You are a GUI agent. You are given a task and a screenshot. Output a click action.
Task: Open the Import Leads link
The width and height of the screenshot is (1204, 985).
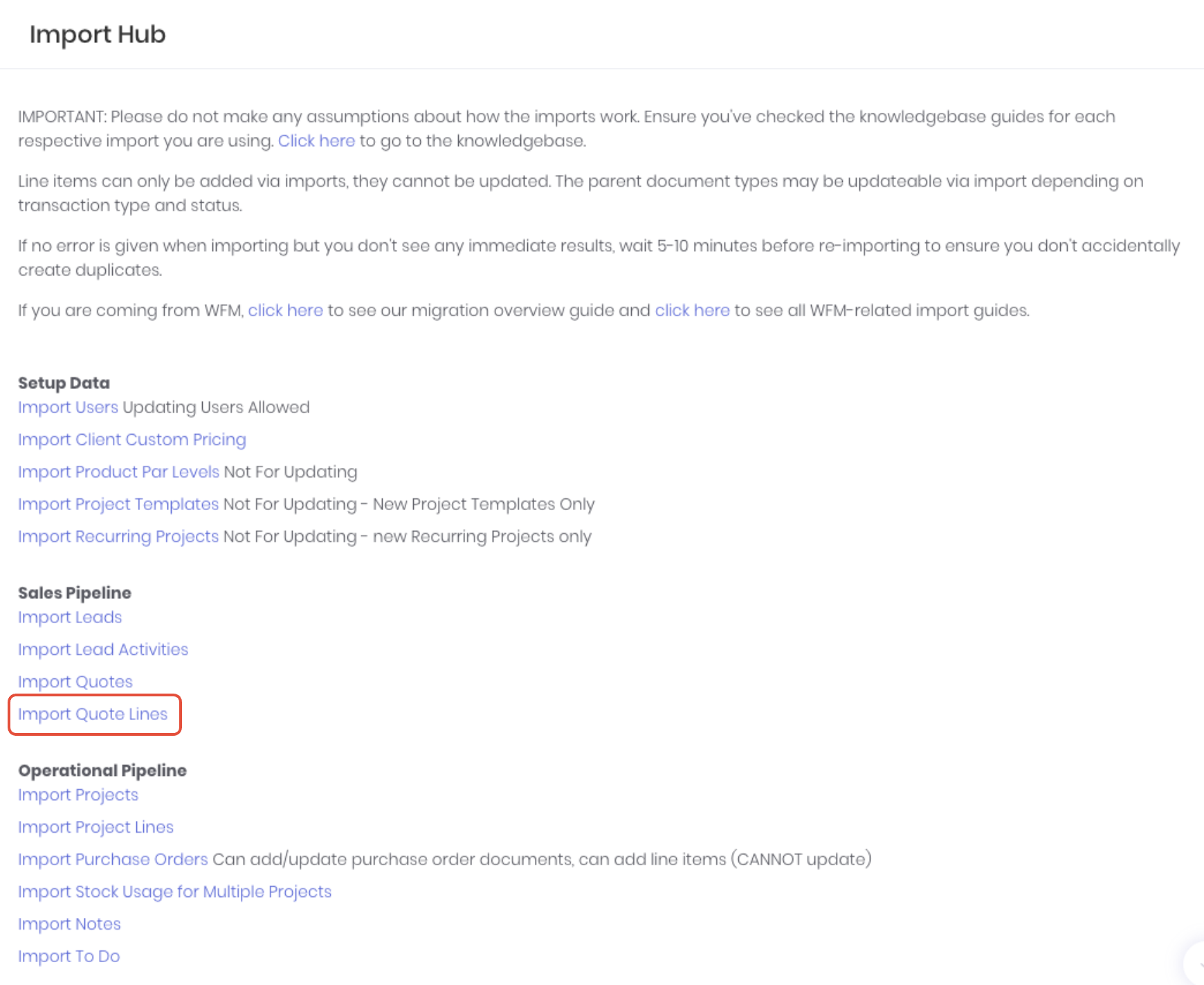coord(70,617)
